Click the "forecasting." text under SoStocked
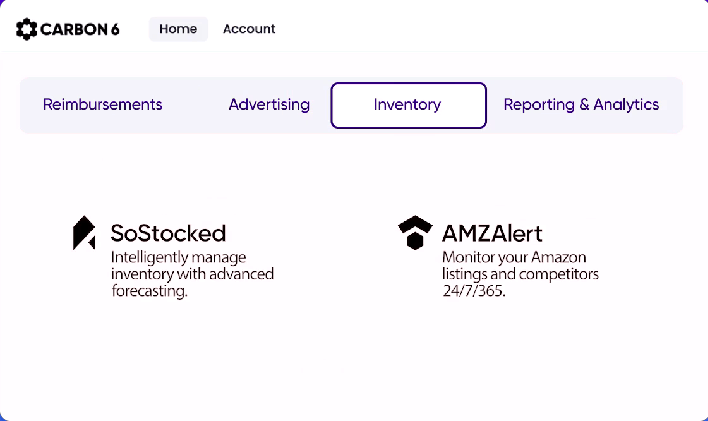The image size is (708, 421). [149, 292]
